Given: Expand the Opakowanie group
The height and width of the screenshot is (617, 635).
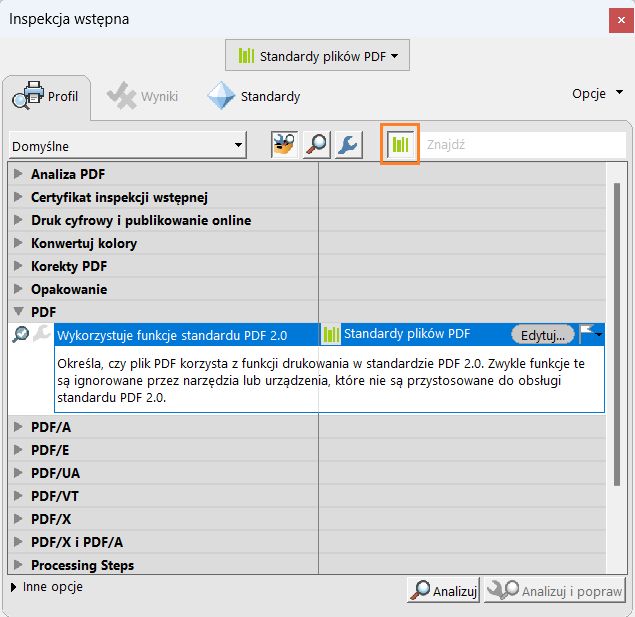Looking at the screenshot, I should point(18,289).
